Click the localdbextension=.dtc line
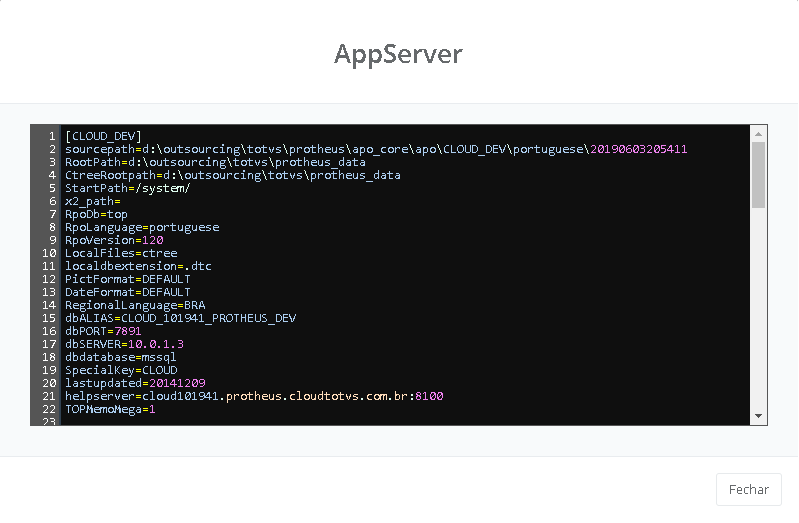 point(138,266)
